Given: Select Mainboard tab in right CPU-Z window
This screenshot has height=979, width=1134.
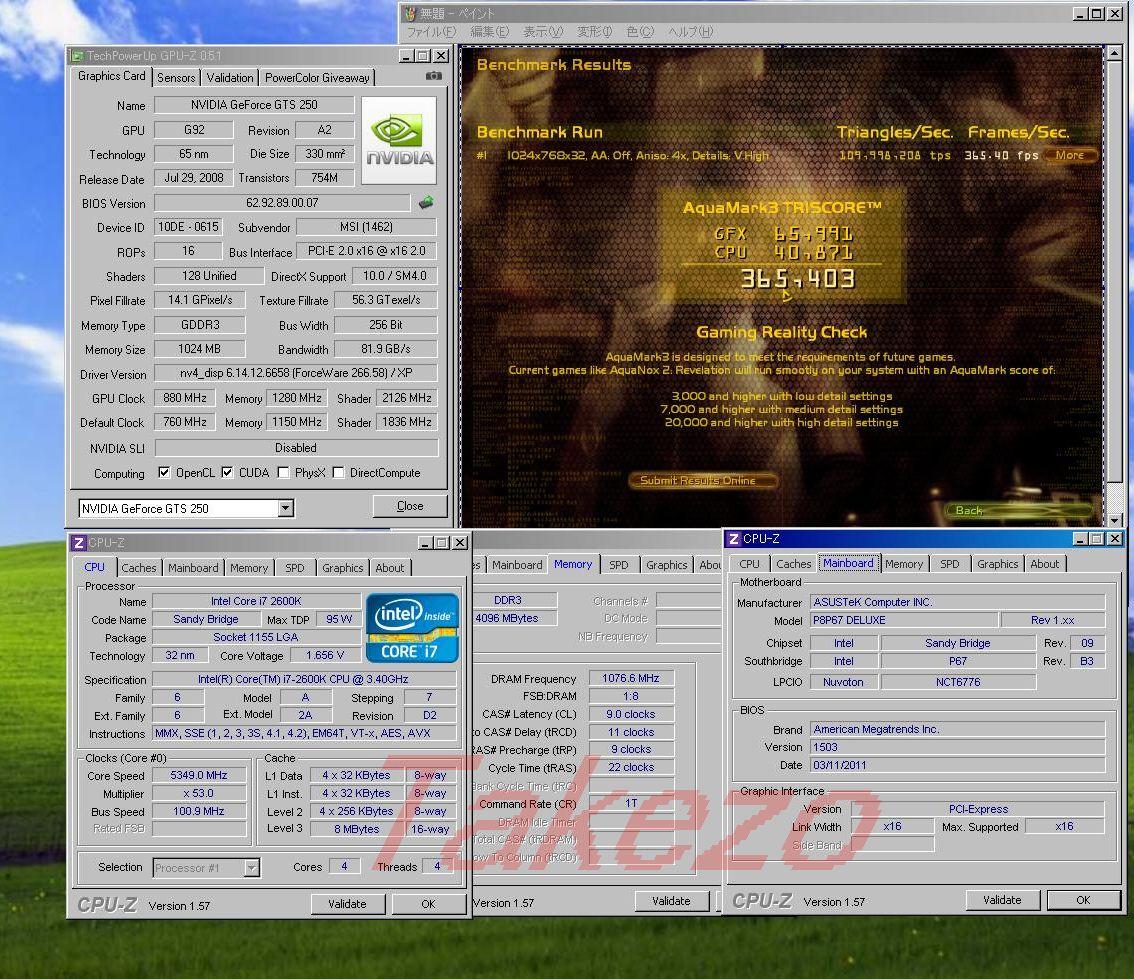Looking at the screenshot, I should tap(848, 563).
